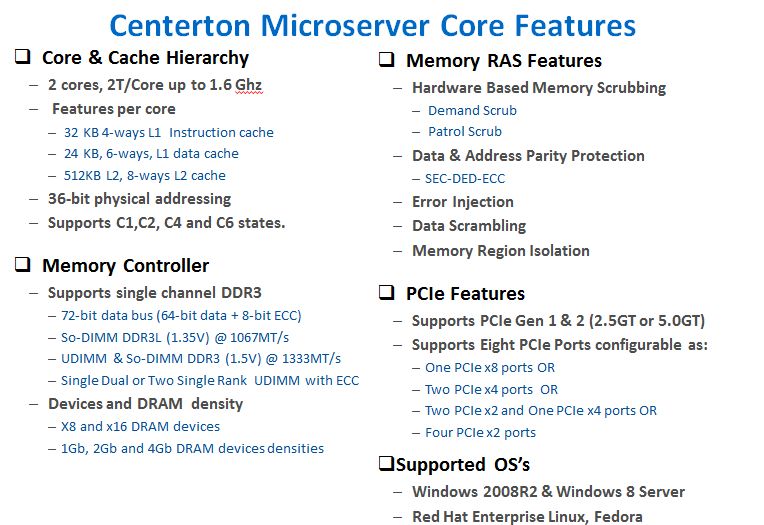The image size is (764, 525).
Task: Click the Supported OS's checkbox bullet
Action: click(386, 463)
